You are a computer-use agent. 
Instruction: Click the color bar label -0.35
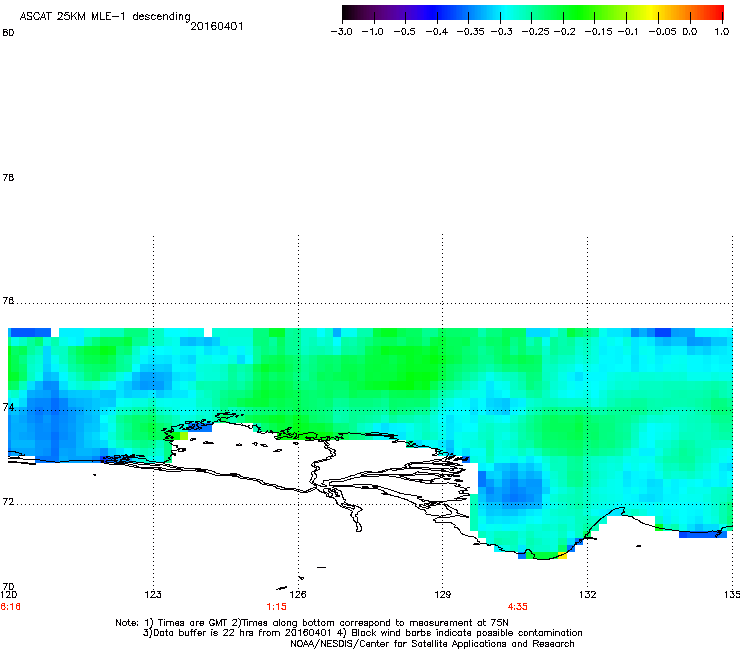(470, 32)
